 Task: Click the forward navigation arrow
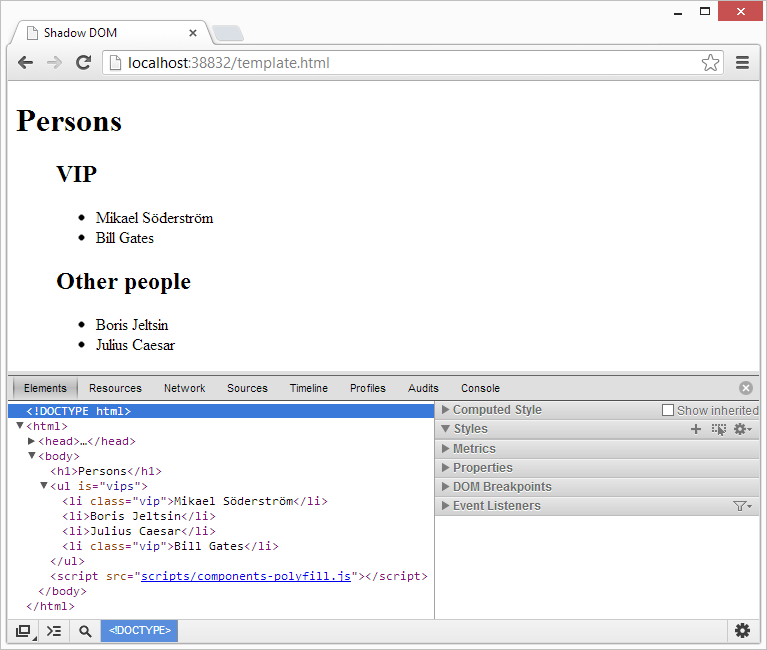[x=54, y=63]
